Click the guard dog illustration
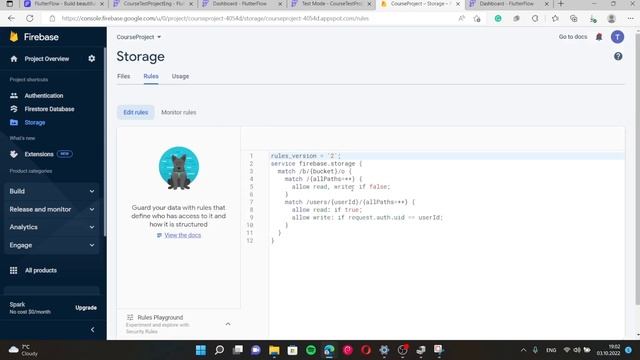Screen dimensions: 640x360 (x=179, y=168)
